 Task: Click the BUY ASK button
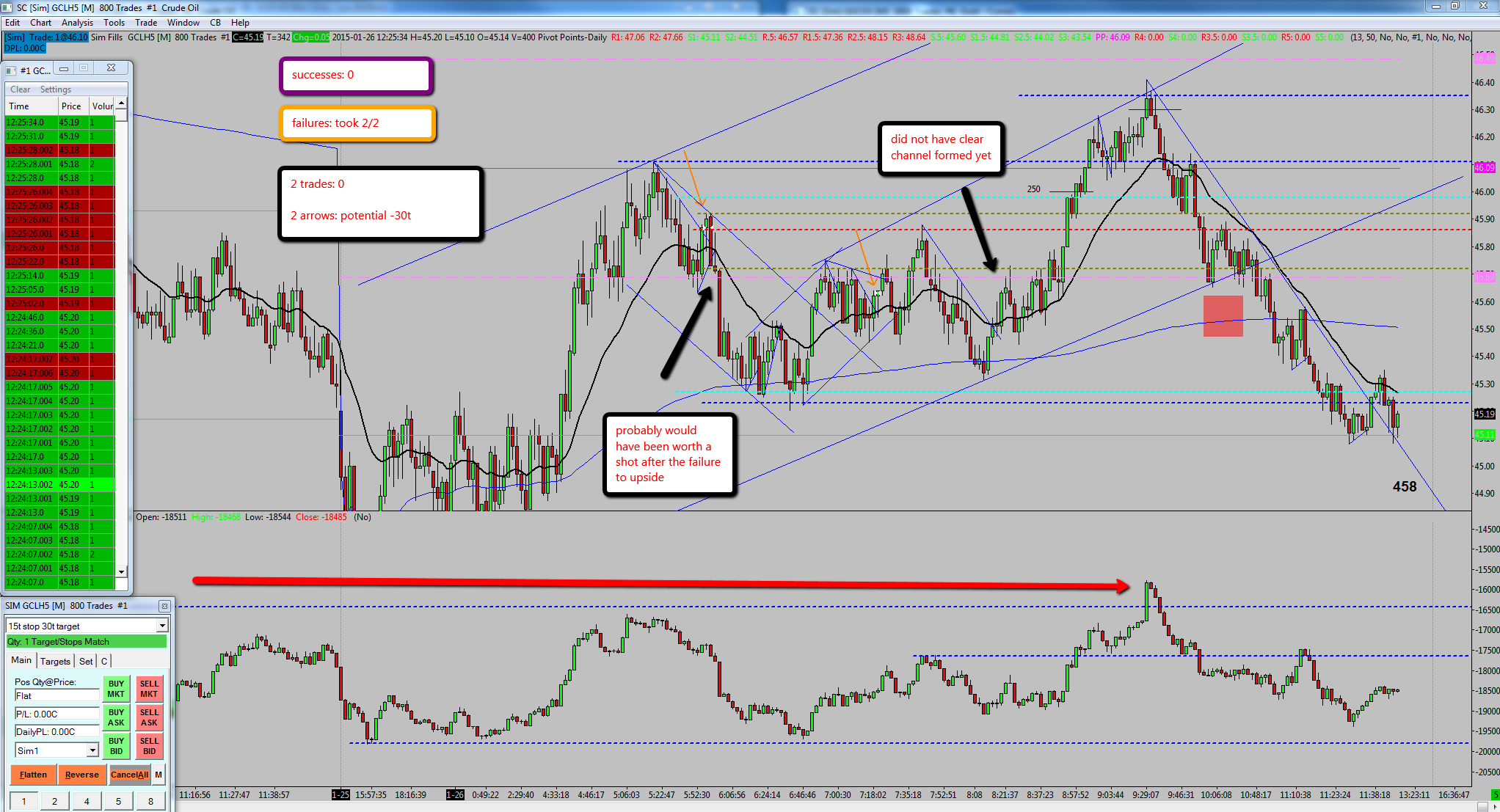pyautogui.click(x=116, y=717)
